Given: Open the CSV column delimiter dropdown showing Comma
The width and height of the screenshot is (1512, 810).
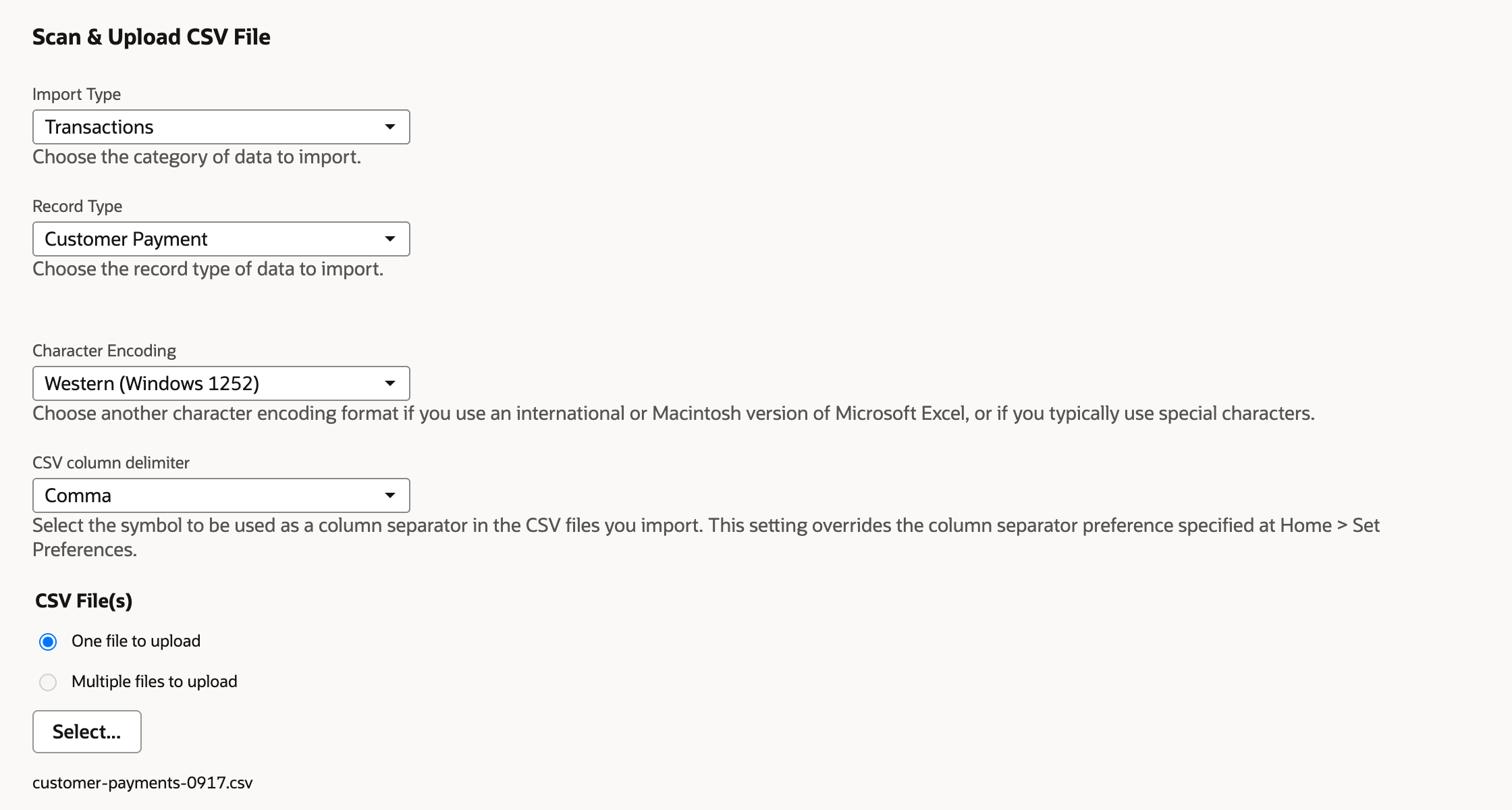Looking at the screenshot, I should pos(221,495).
